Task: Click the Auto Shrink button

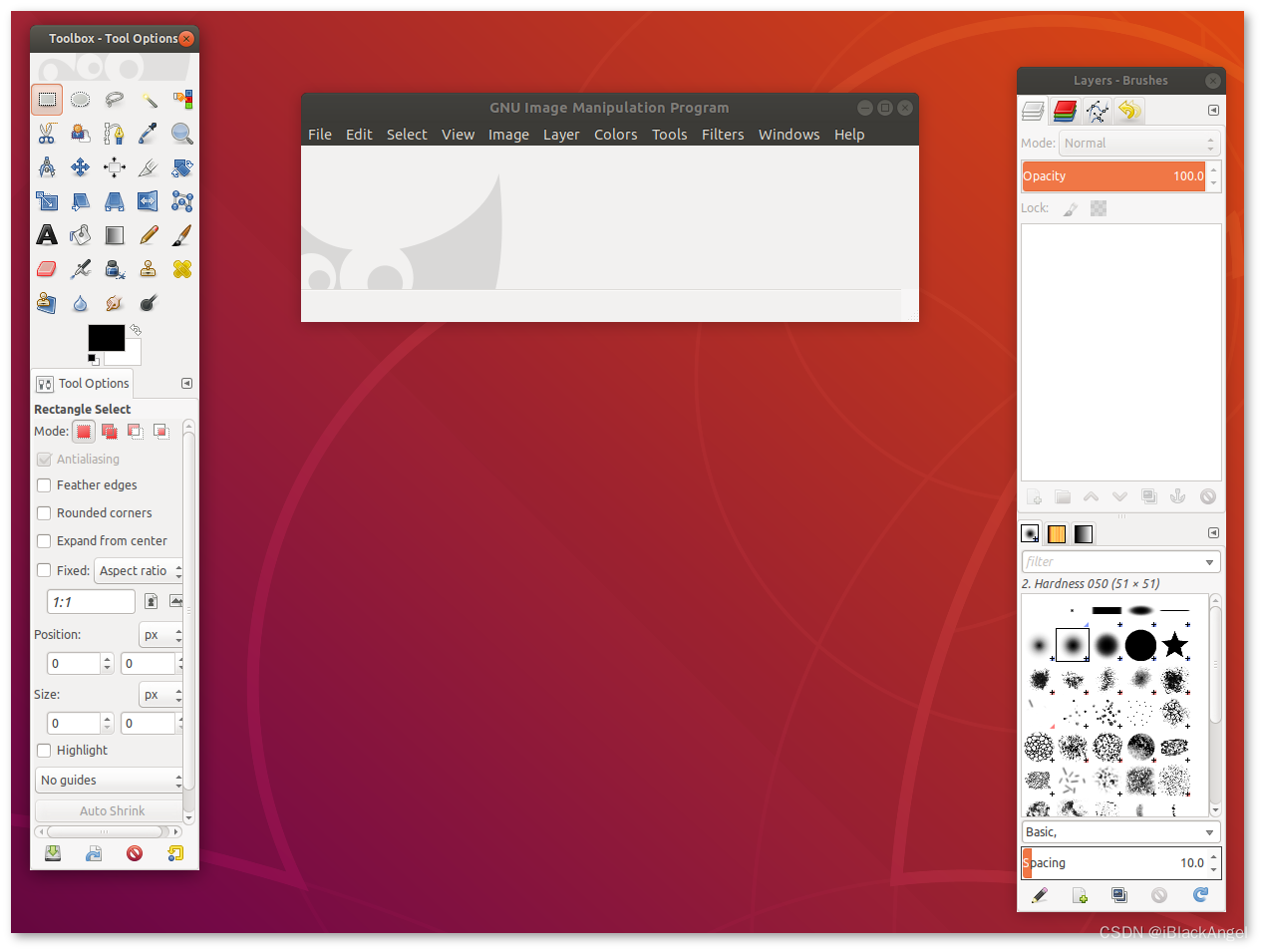Action: coord(110,811)
